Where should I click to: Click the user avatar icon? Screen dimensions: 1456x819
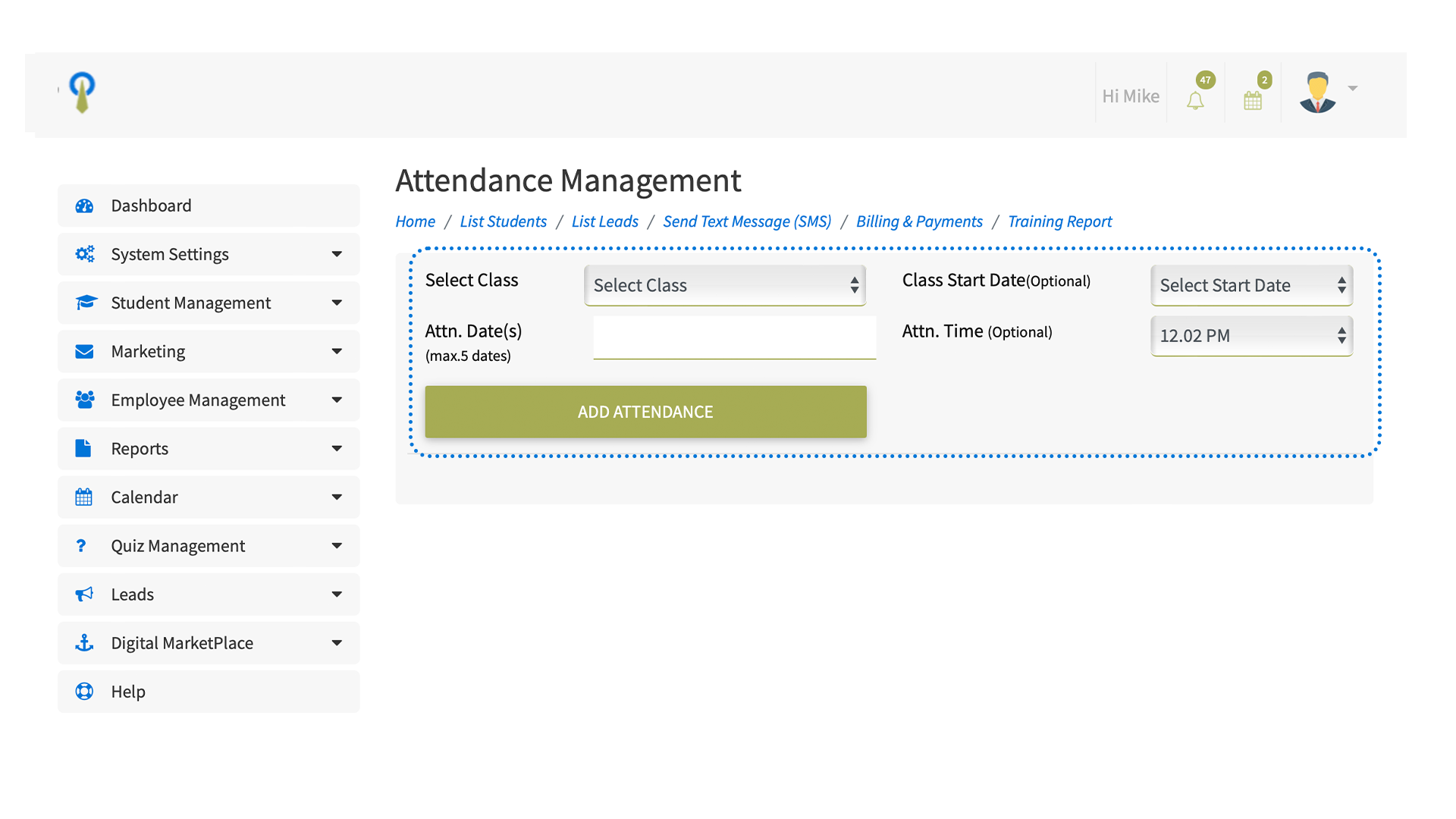(x=1317, y=93)
